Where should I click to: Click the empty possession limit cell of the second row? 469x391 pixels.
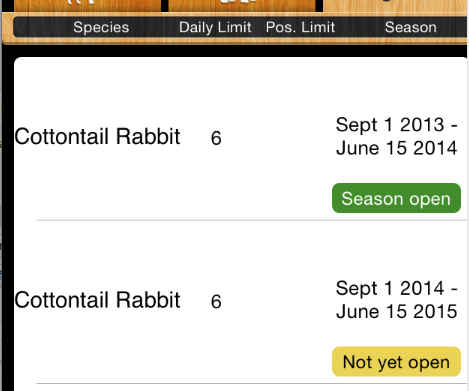tap(300, 301)
